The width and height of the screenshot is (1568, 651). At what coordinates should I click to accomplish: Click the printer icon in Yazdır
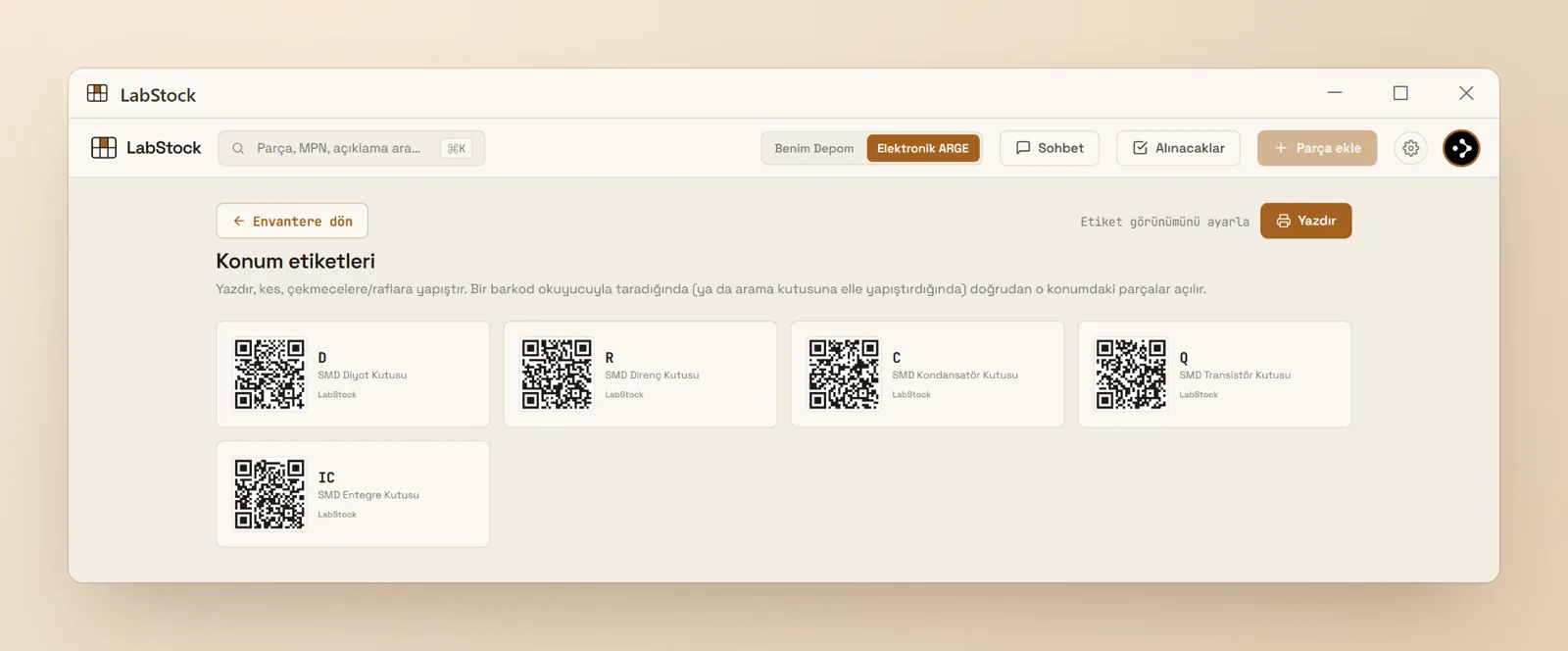1283,221
